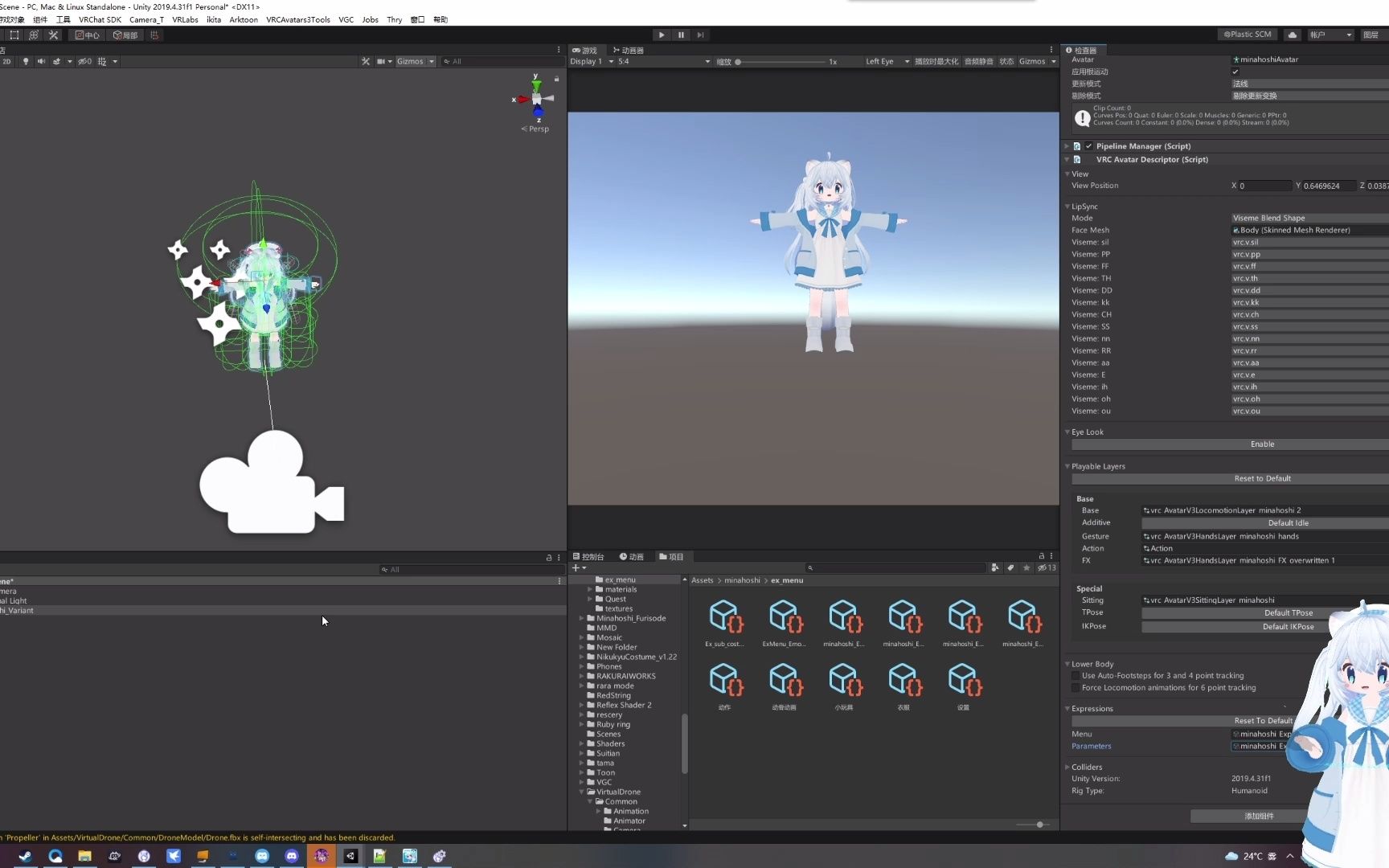Viewport: 1389px width, 868px height.
Task: Click the search by type filter icon
Action: tap(995, 568)
